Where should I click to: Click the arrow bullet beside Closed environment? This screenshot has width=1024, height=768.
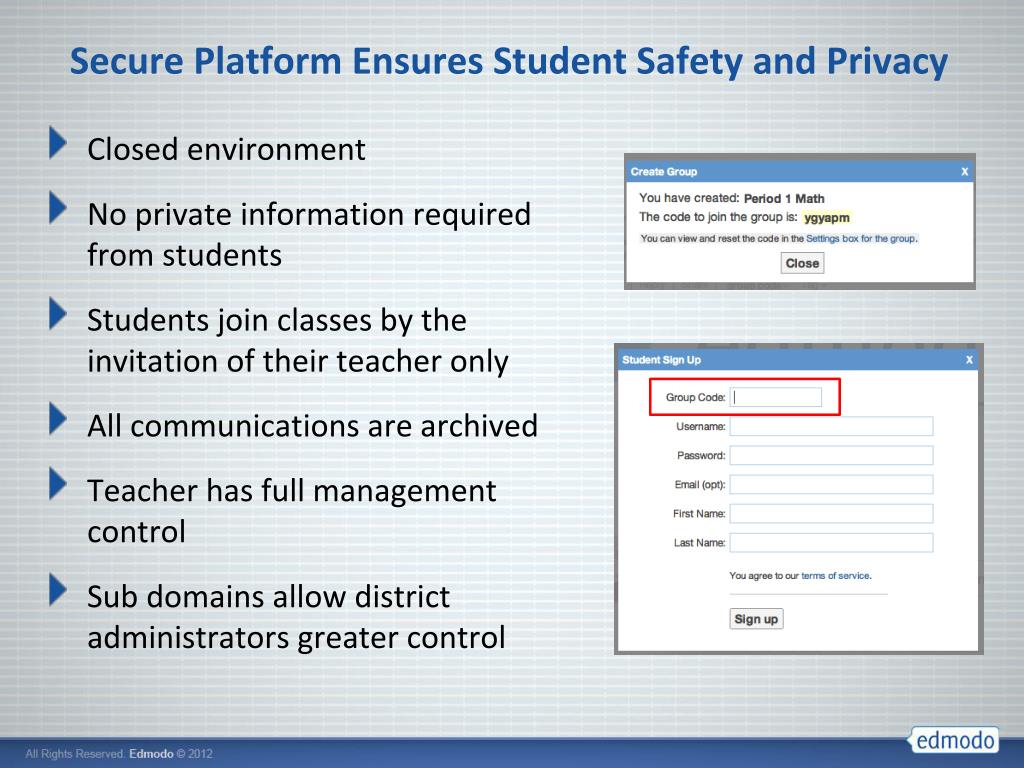[58, 142]
